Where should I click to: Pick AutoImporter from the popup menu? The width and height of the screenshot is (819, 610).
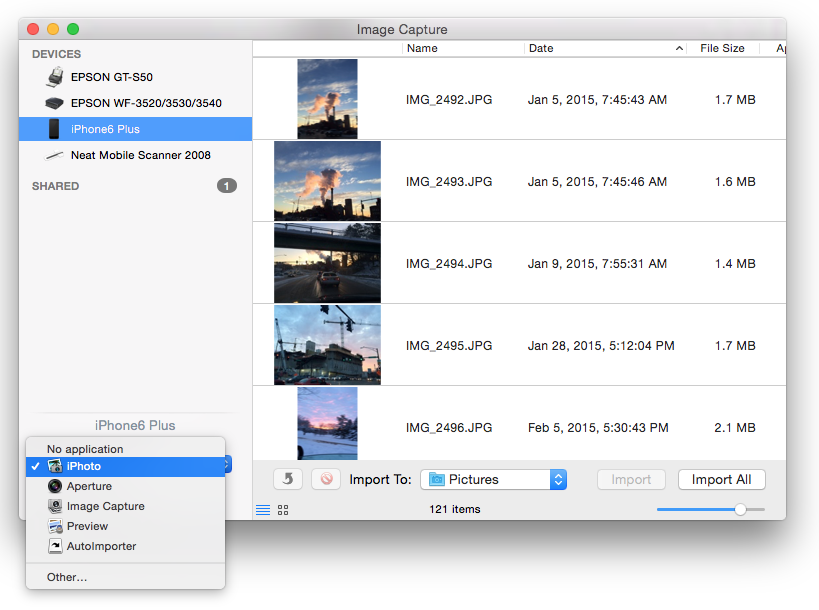pyautogui.click(x=101, y=547)
